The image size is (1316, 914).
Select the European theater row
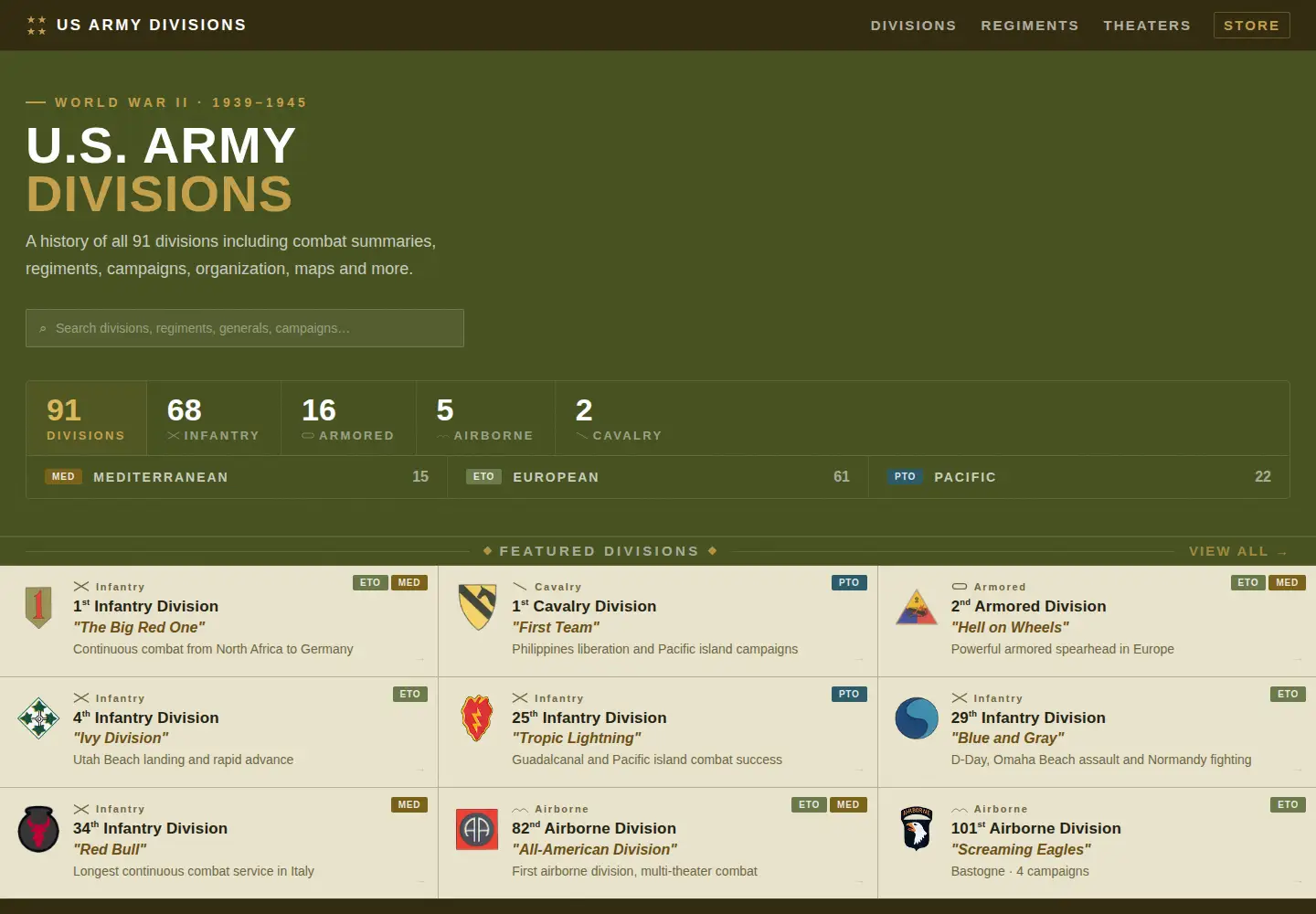658,477
